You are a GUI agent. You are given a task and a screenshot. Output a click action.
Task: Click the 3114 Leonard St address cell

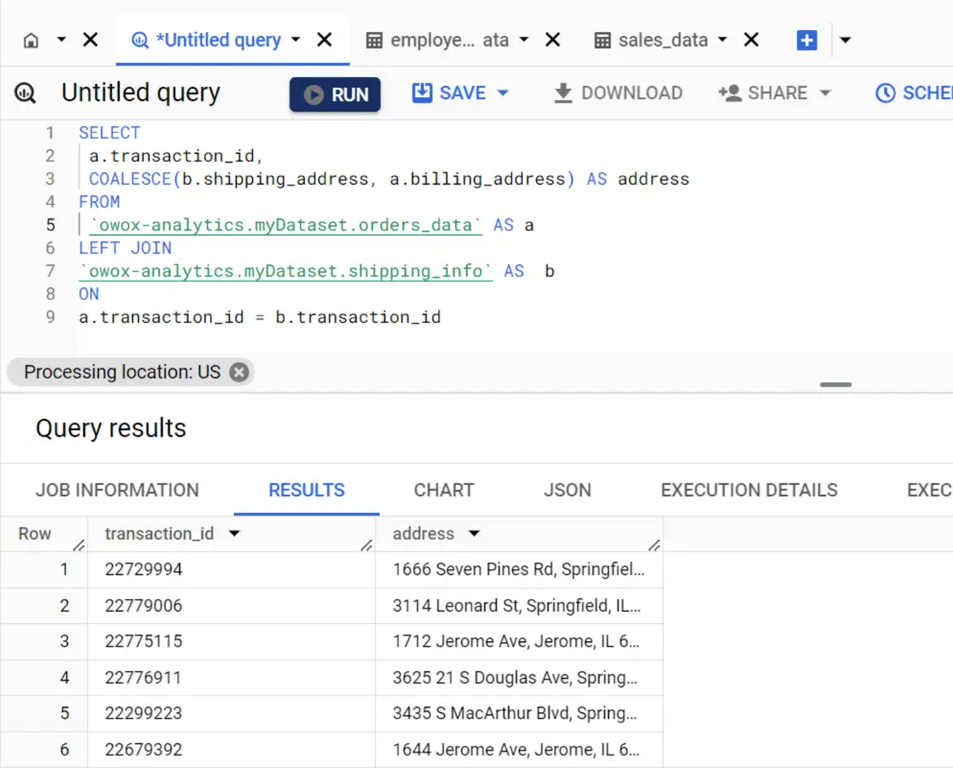click(518, 606)
